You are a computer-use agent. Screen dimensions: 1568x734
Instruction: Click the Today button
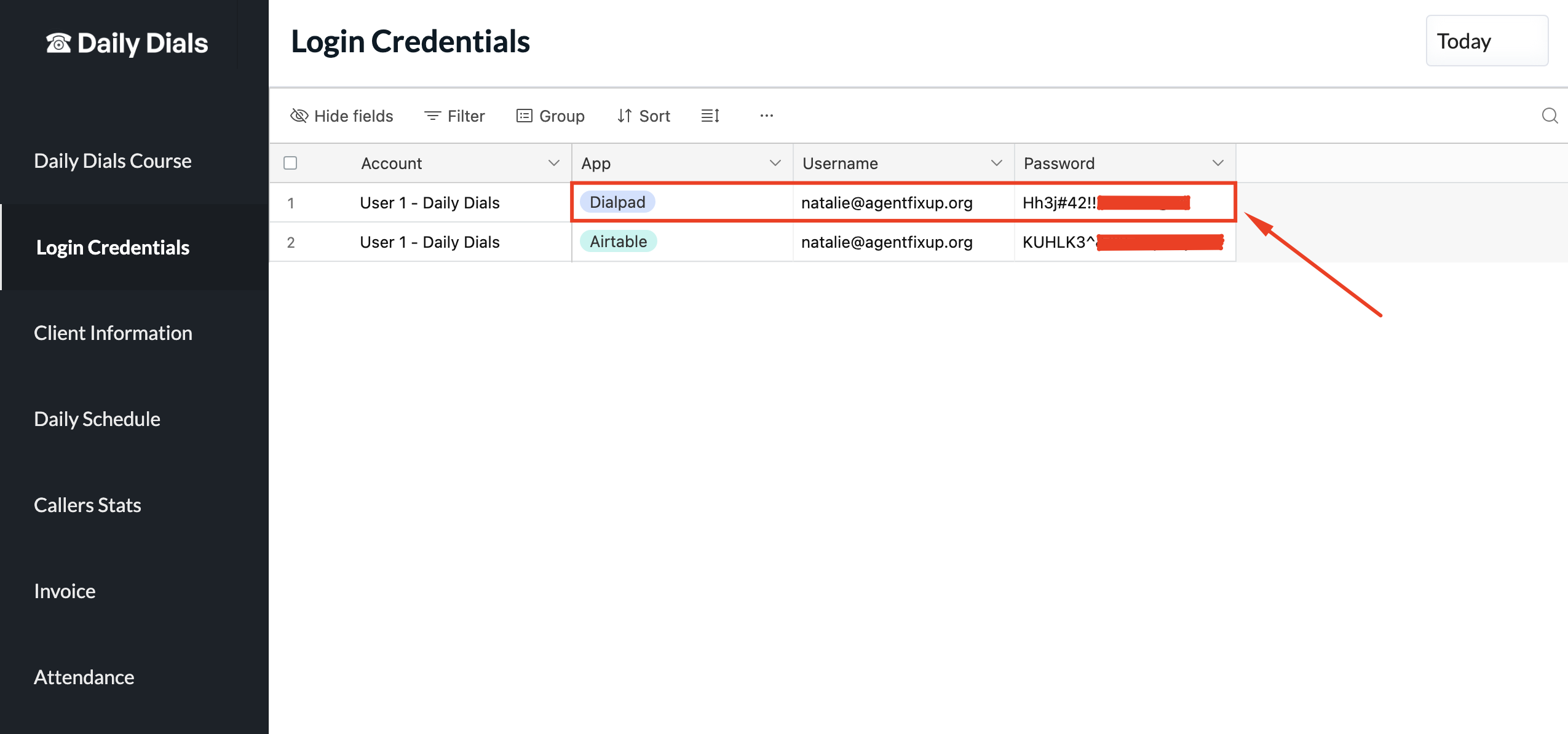coord(1486,41)
